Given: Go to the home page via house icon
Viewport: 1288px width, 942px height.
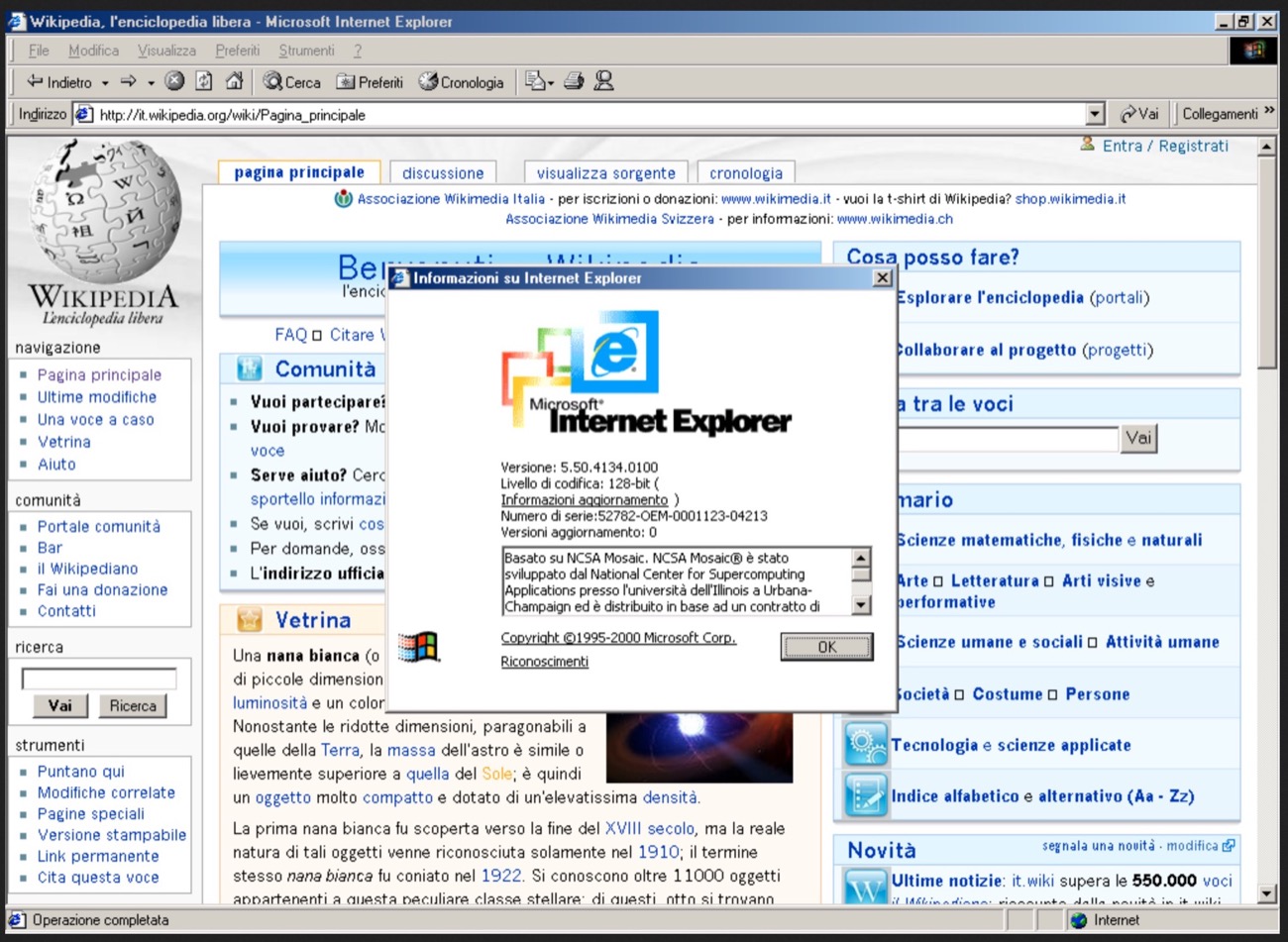Looking at the screenshot, I should pos(235,81).
